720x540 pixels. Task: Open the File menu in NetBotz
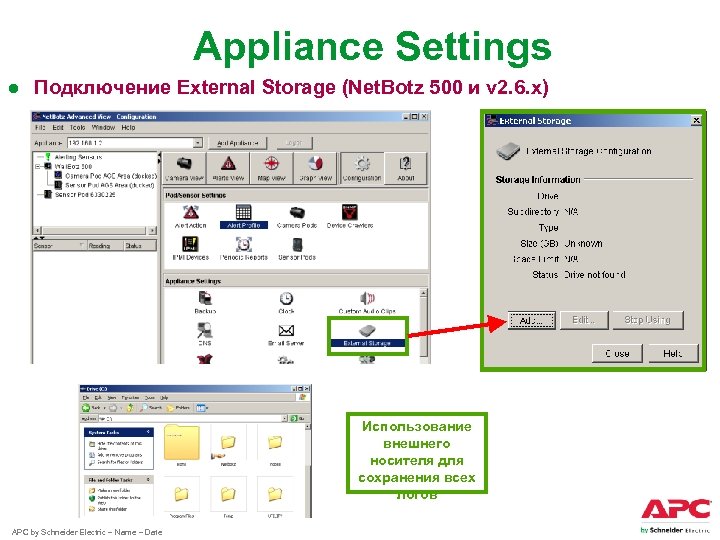pos(40,128)
